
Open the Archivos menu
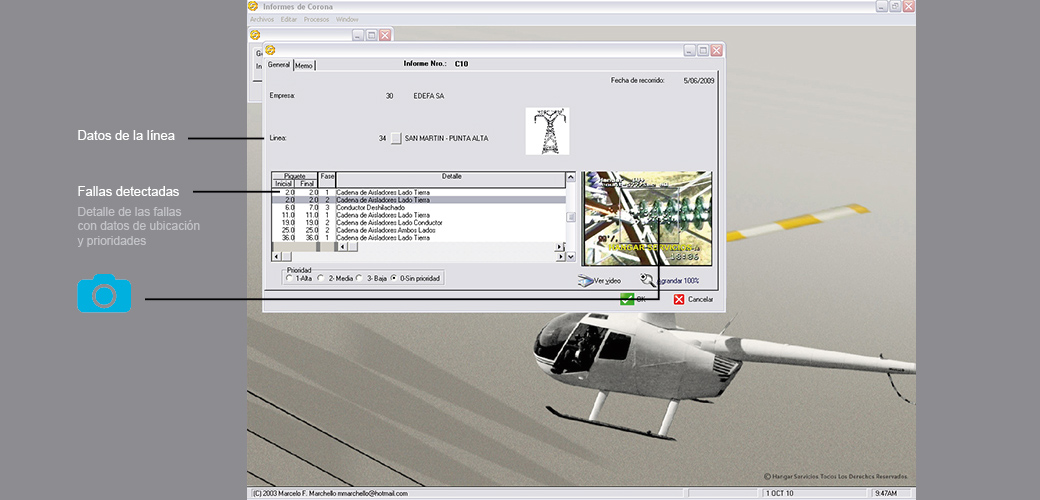point(261,19)
